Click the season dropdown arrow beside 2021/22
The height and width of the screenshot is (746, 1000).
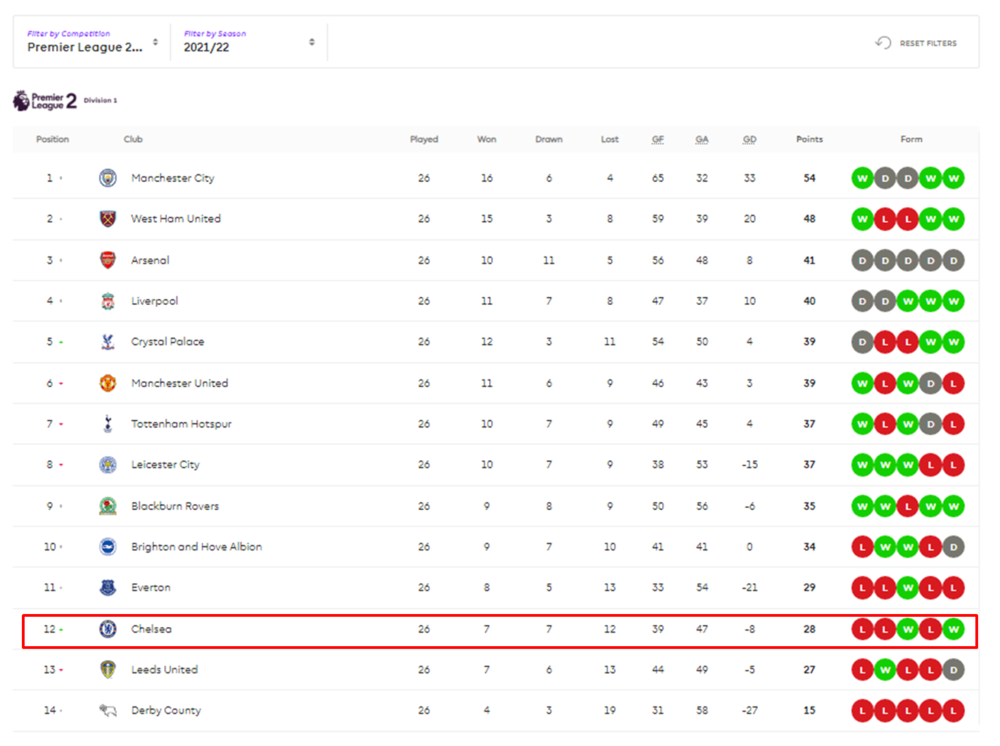(312, 42)
